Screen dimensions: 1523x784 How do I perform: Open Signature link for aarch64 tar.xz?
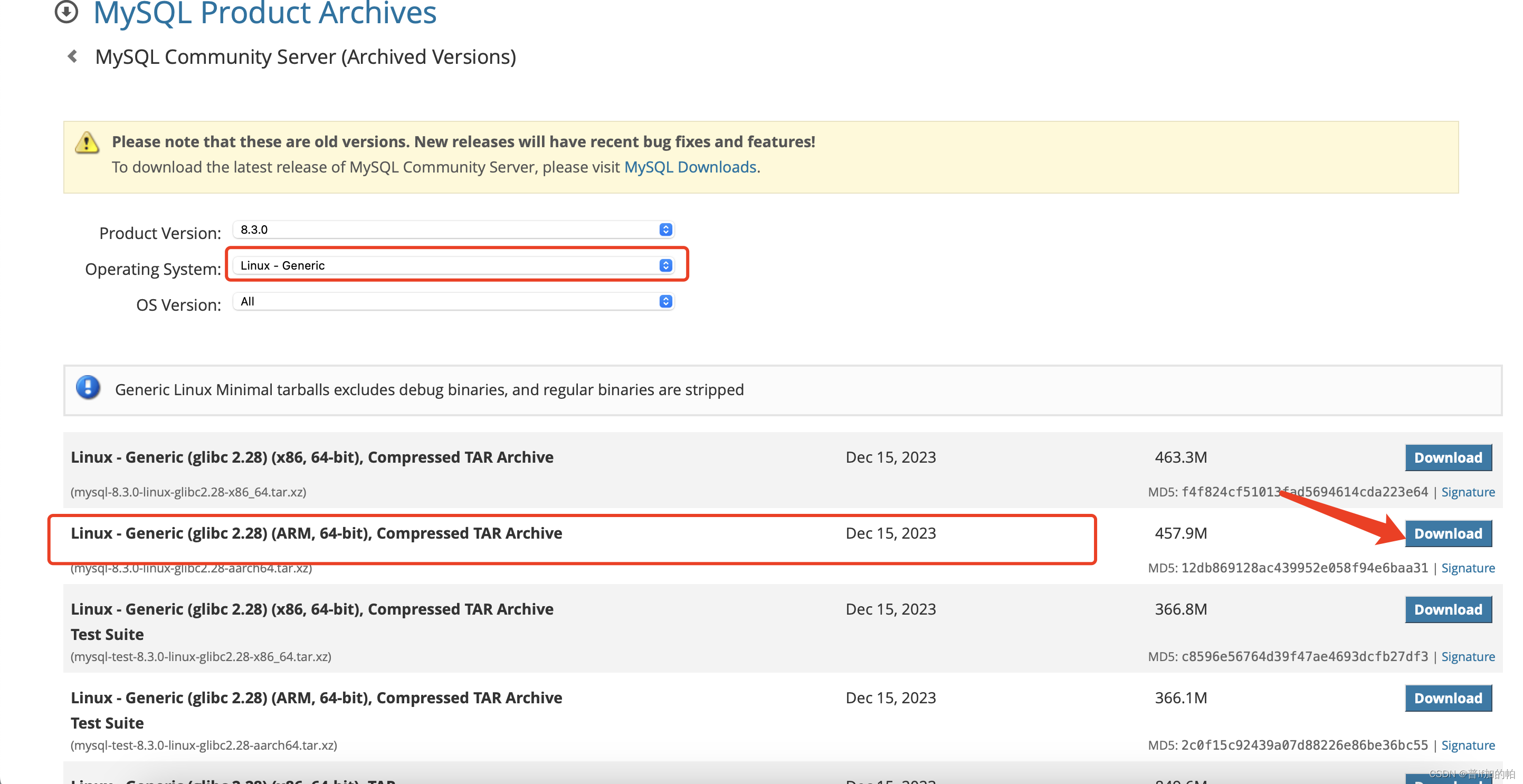[x=1468, y=568]
